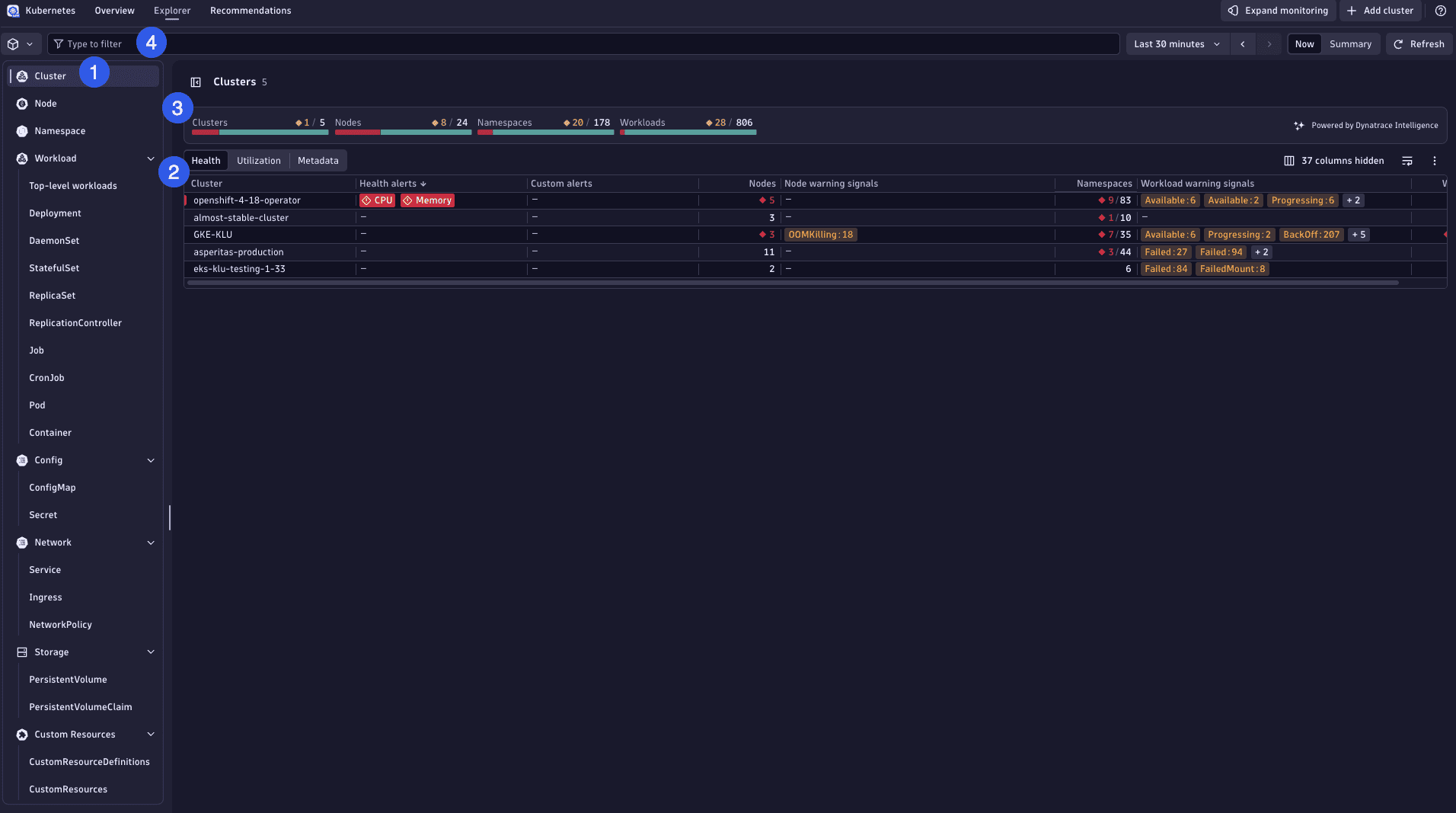This screenshot has height=813, width=1456.
Task: Click the help question mark icon
Action: 1440,11
